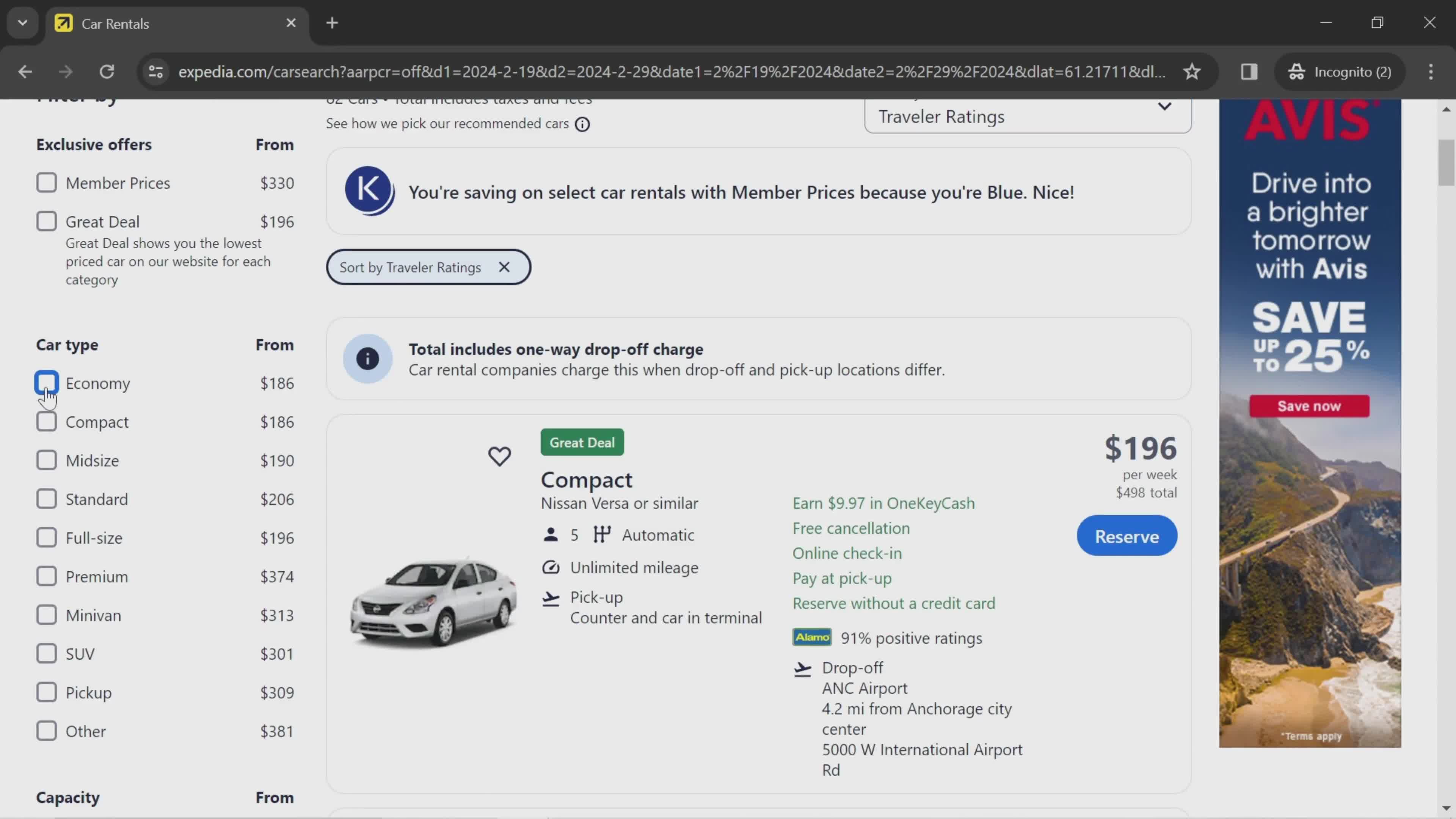This screenshot has height=819, width=1456.
Task: Click the $498 total text
Action: (1146, 493)
